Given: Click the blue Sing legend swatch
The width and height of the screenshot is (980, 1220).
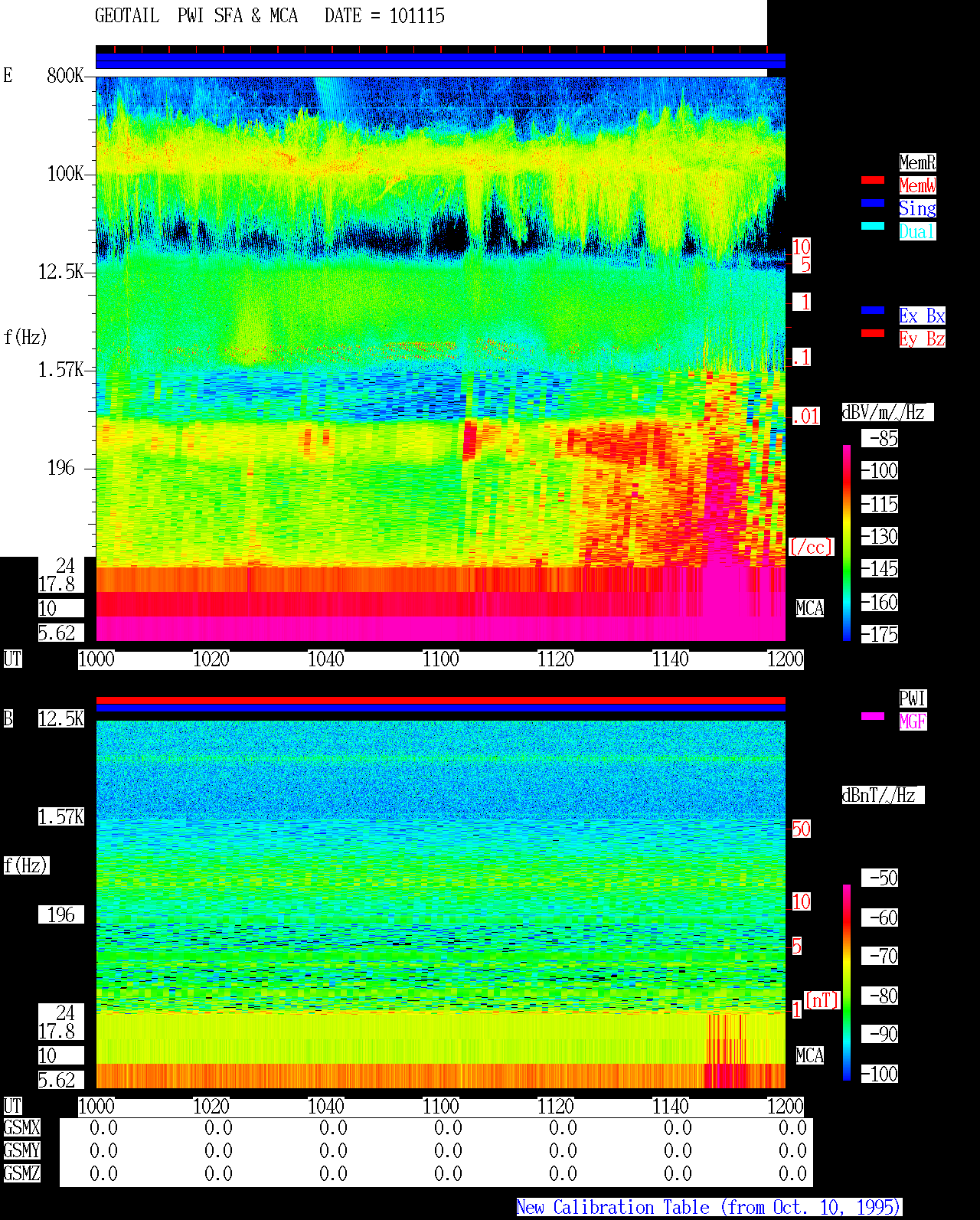Looking at the screenshot, I should click(x=873, y=203).
